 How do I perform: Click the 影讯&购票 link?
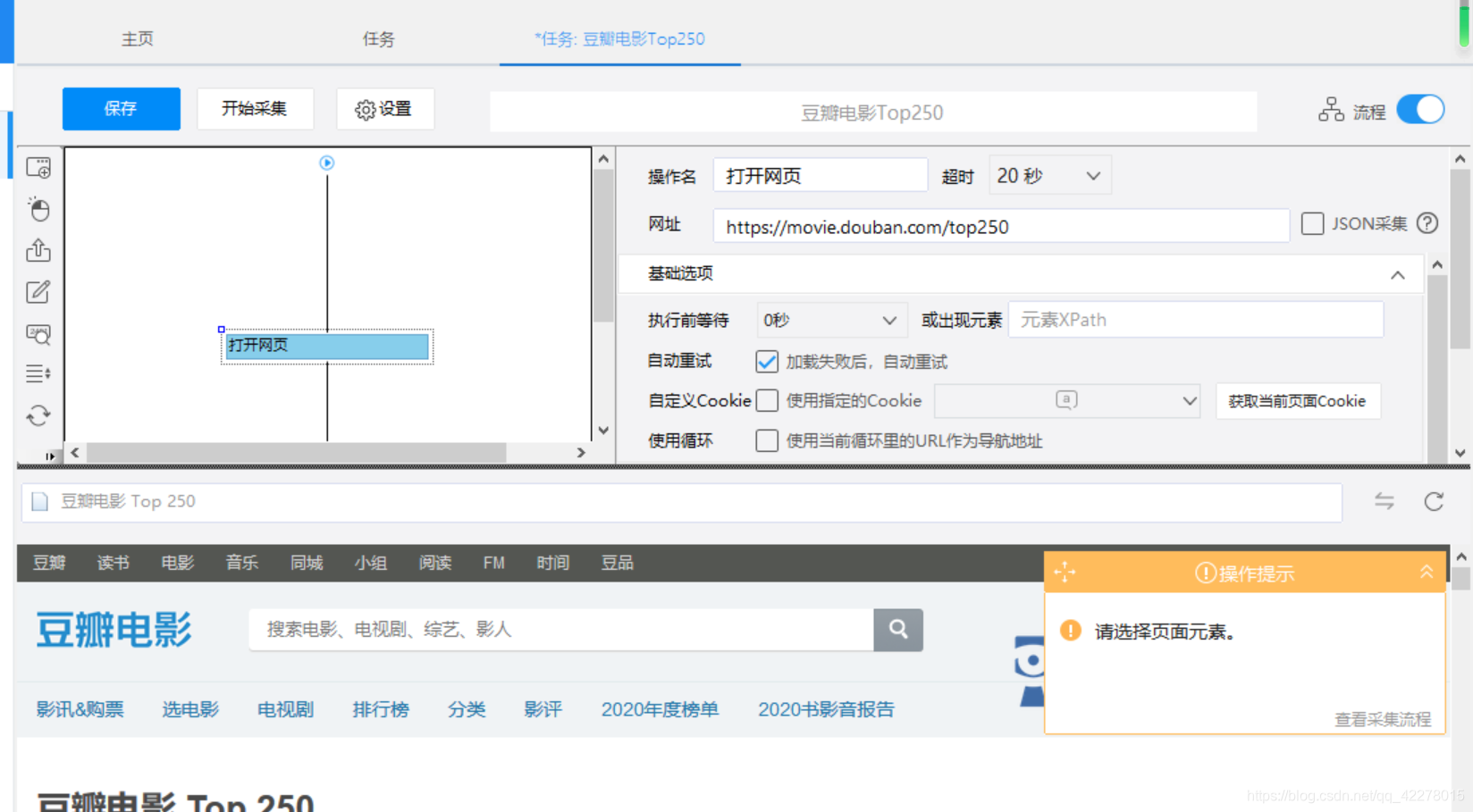[x=80, y=709]
